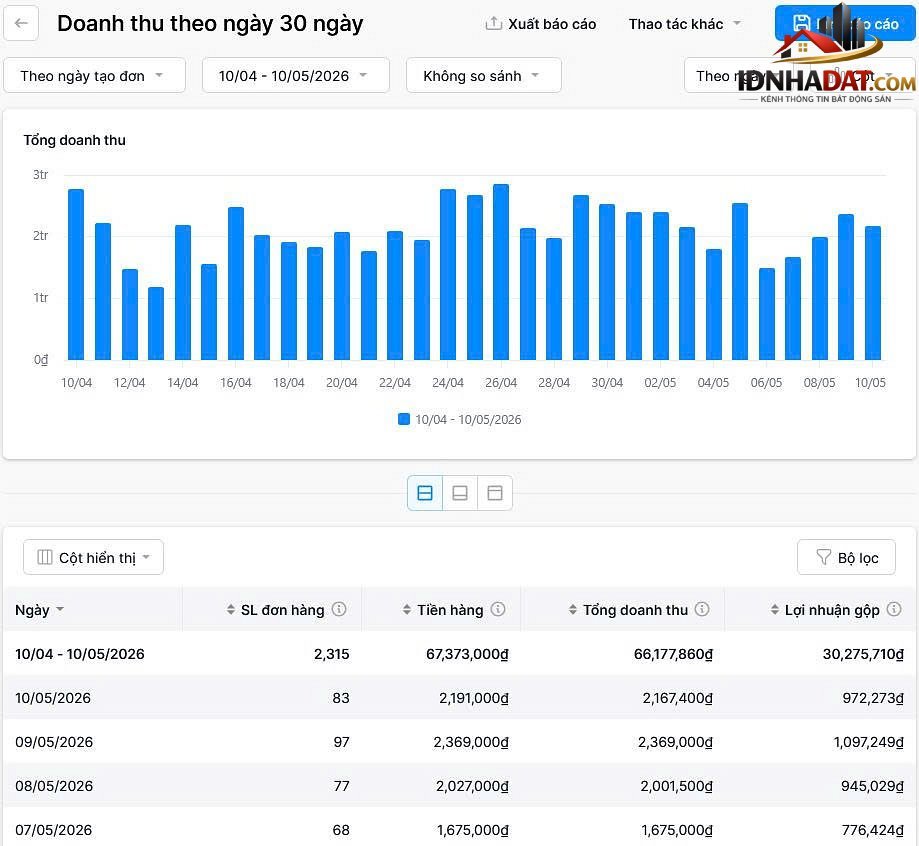Click info icon beside Tiền hàng header

tap(498, 609)
